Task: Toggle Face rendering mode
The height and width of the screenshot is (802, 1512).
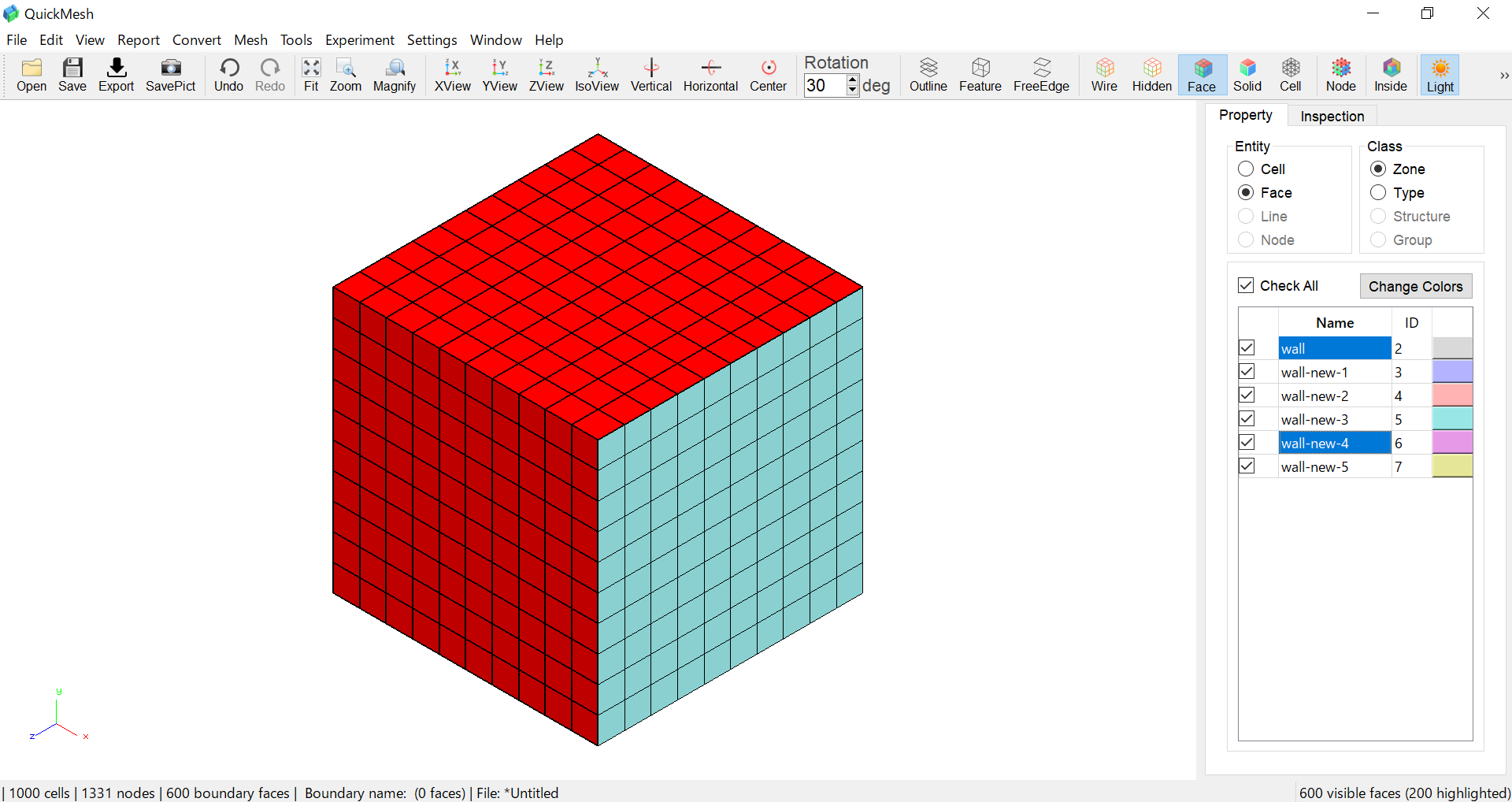Action: [x=1202, y=76]
